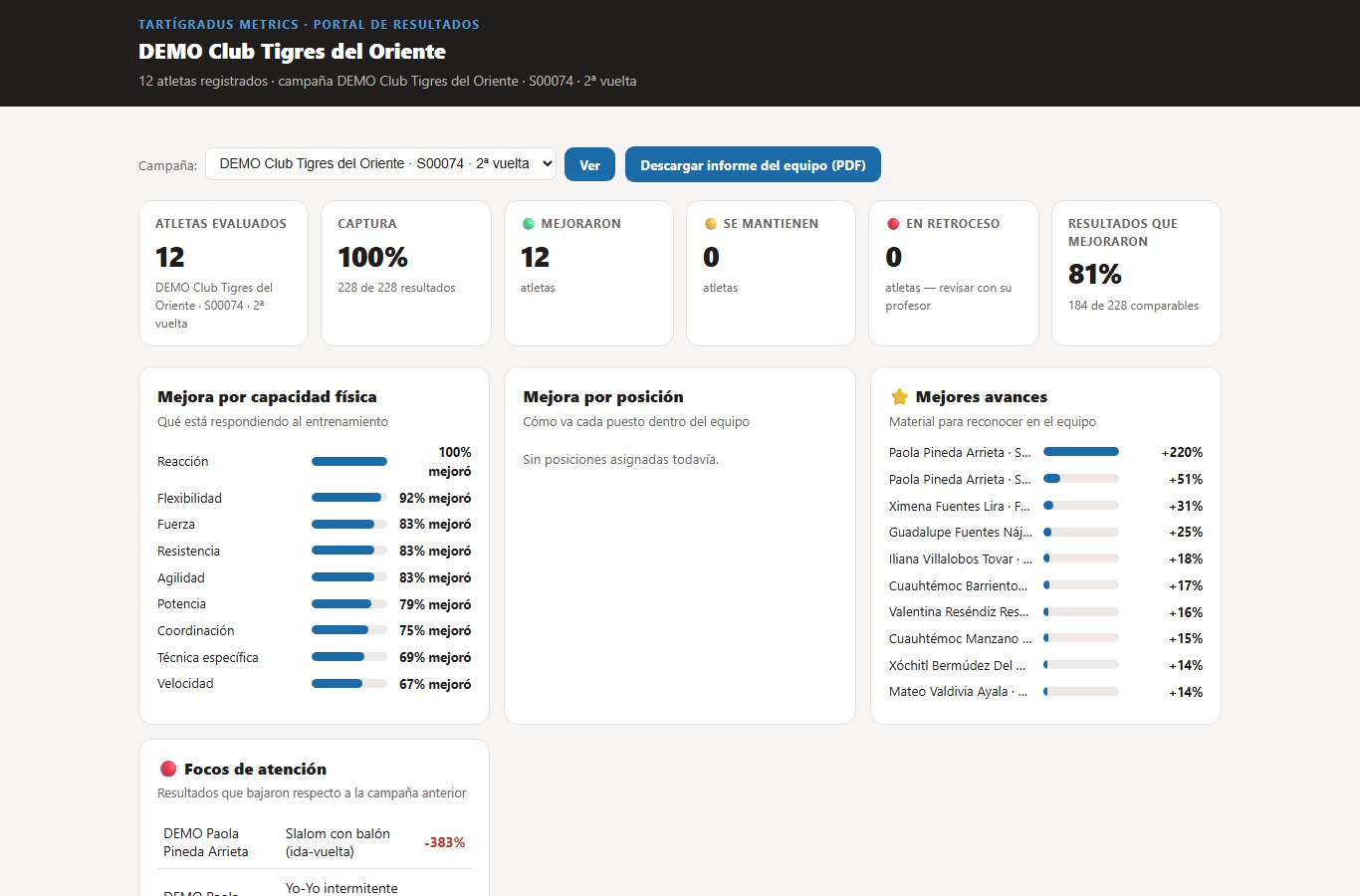Click the 184 de 228 comparables text
This screenshot has height=896, width=1360.
tap(1133, 306)
